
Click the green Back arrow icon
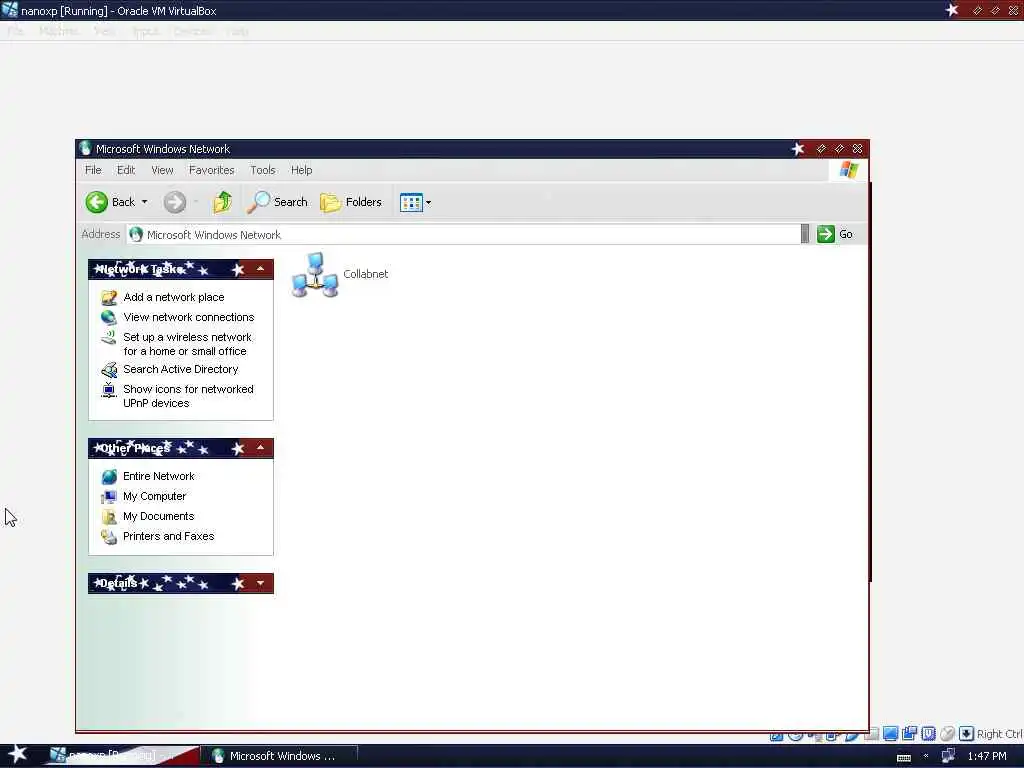tap(97, 202)
